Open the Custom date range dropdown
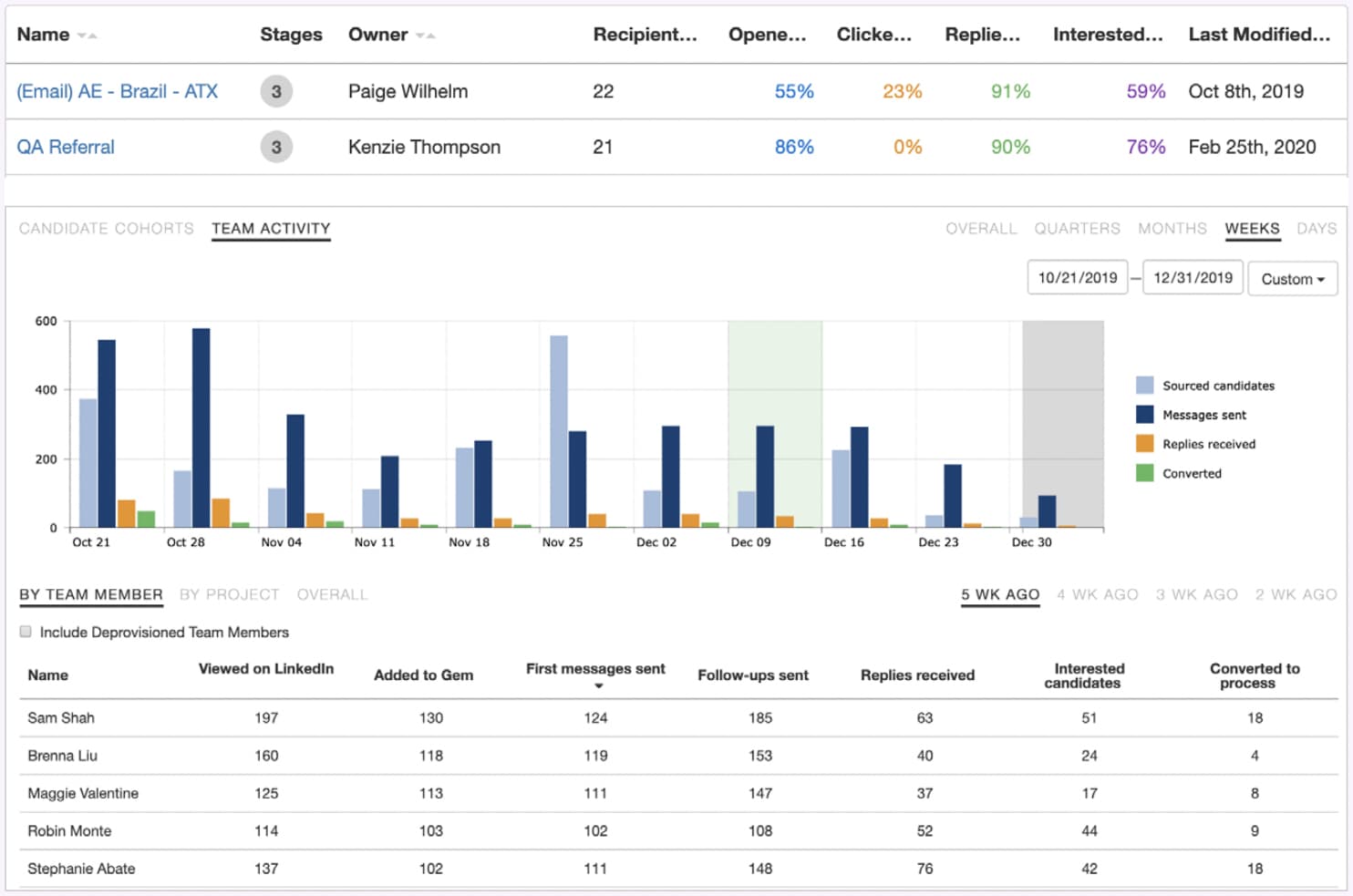The width and height of the screenshot is (1353, 896). [x=1292, y=278]
